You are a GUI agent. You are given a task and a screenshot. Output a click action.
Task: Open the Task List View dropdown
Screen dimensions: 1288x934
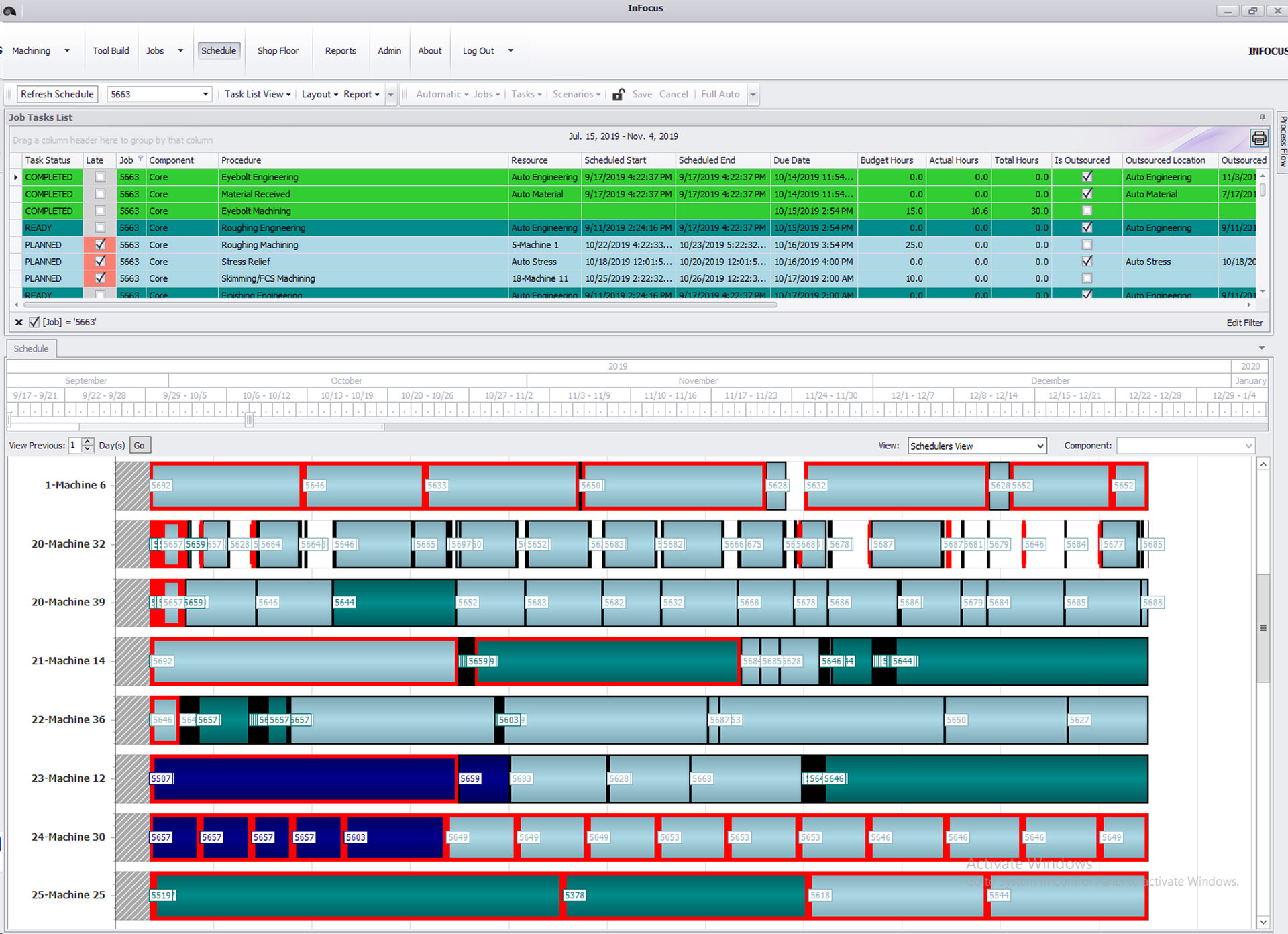coord(257,94)
